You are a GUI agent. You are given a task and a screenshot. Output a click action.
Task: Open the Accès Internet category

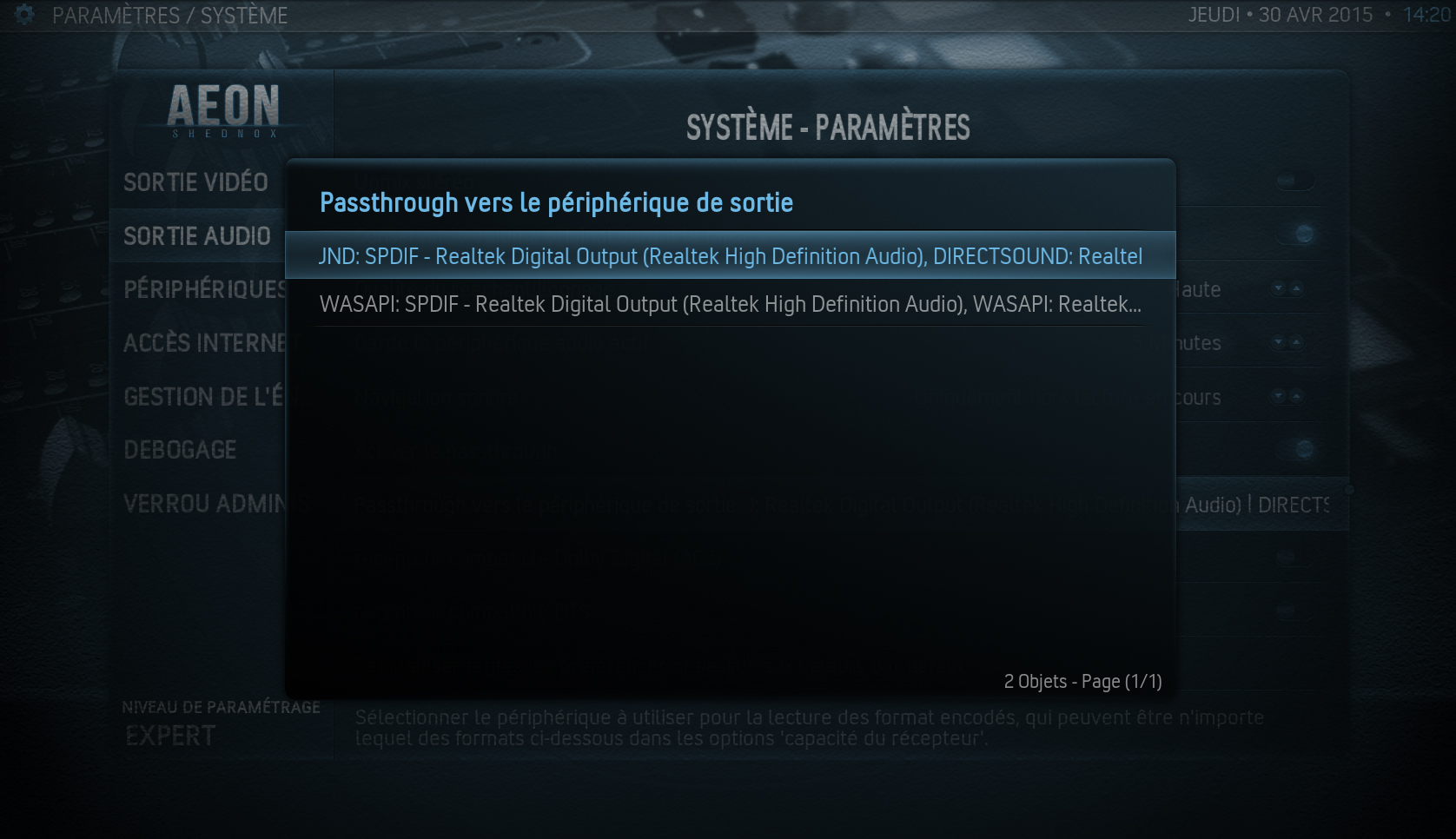(205, 343)
